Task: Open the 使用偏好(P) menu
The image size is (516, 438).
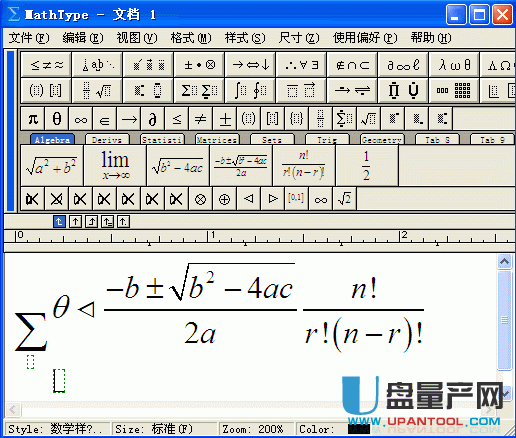Action: [x=365, y=38]
